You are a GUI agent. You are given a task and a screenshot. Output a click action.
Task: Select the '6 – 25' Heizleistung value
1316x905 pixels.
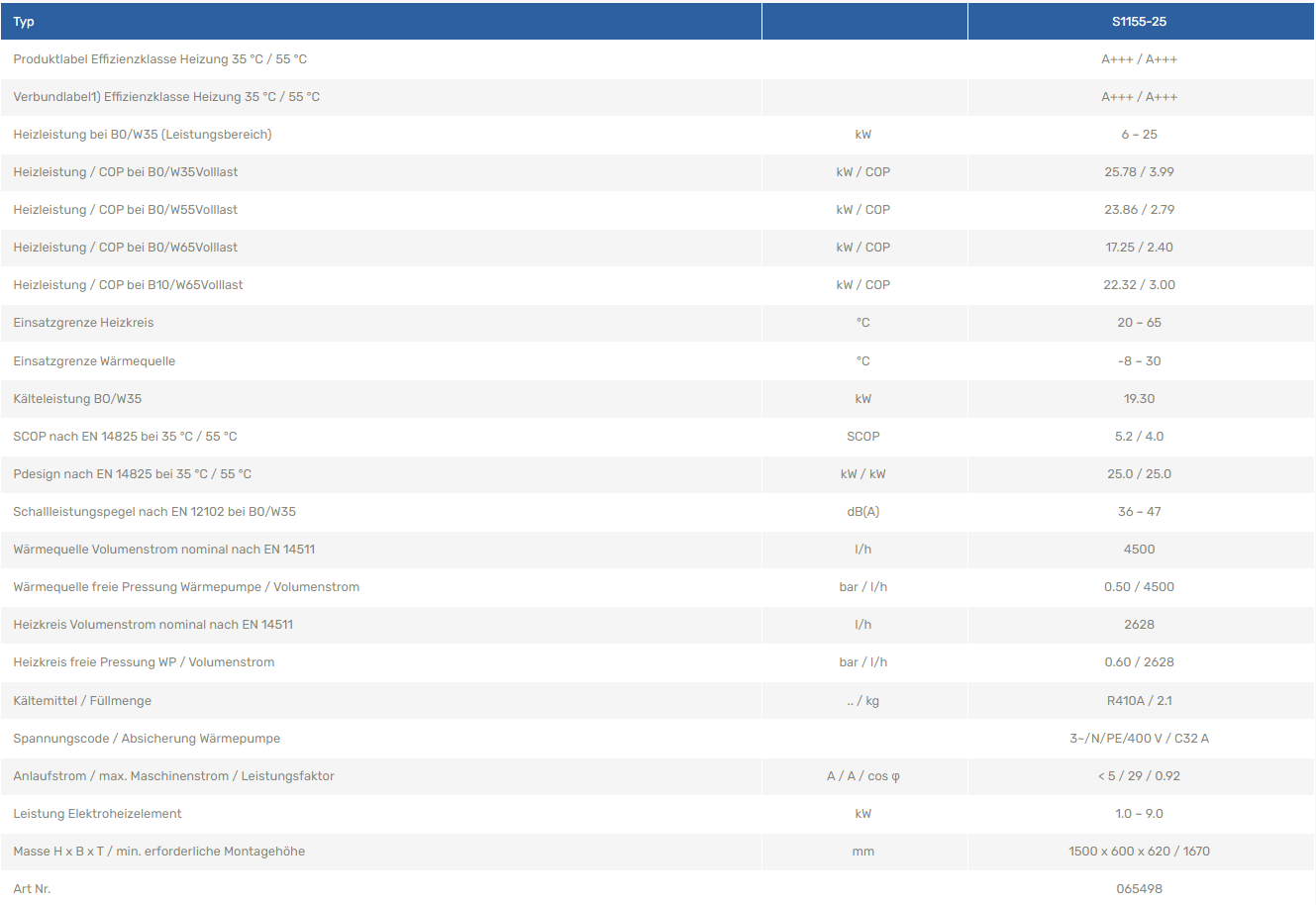pos(1139,135)
